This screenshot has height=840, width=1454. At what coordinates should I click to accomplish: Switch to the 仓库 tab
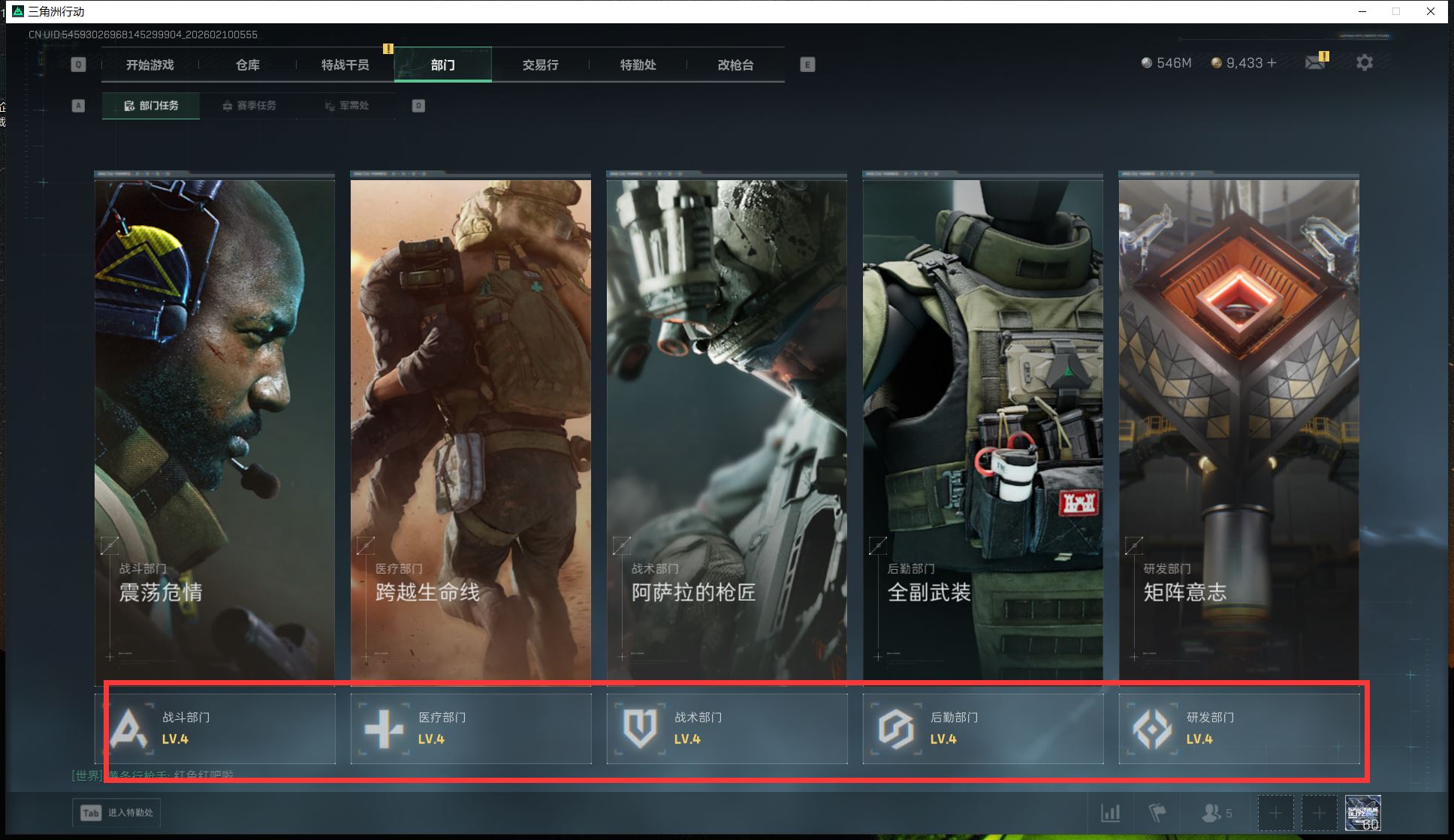tap(248, 65)
